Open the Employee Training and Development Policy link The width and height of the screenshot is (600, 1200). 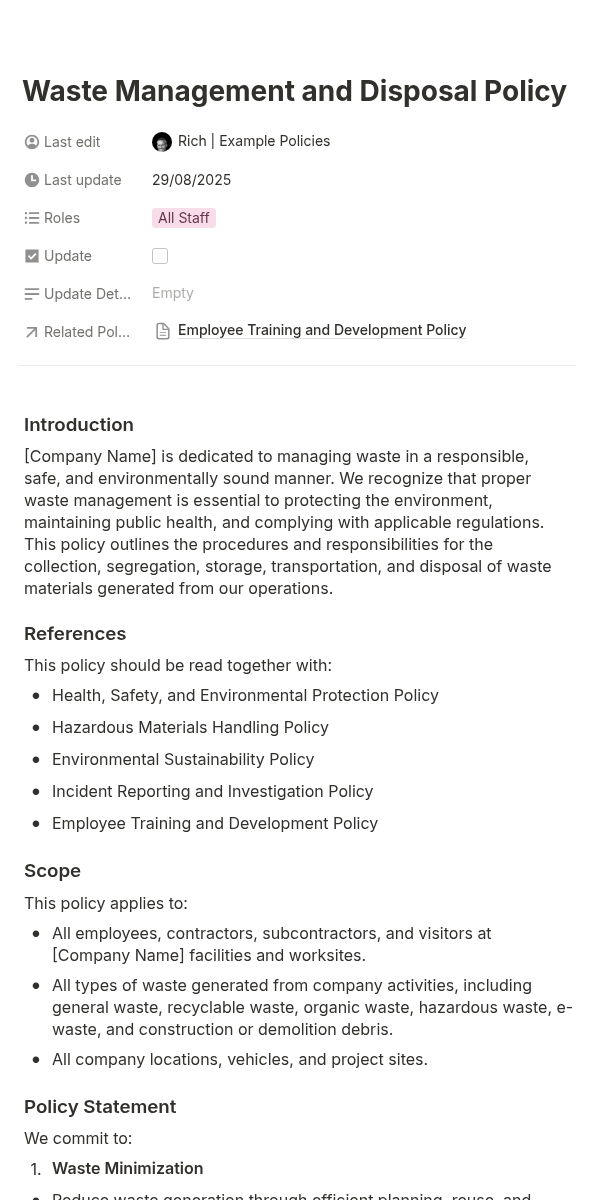coord(322,330)
